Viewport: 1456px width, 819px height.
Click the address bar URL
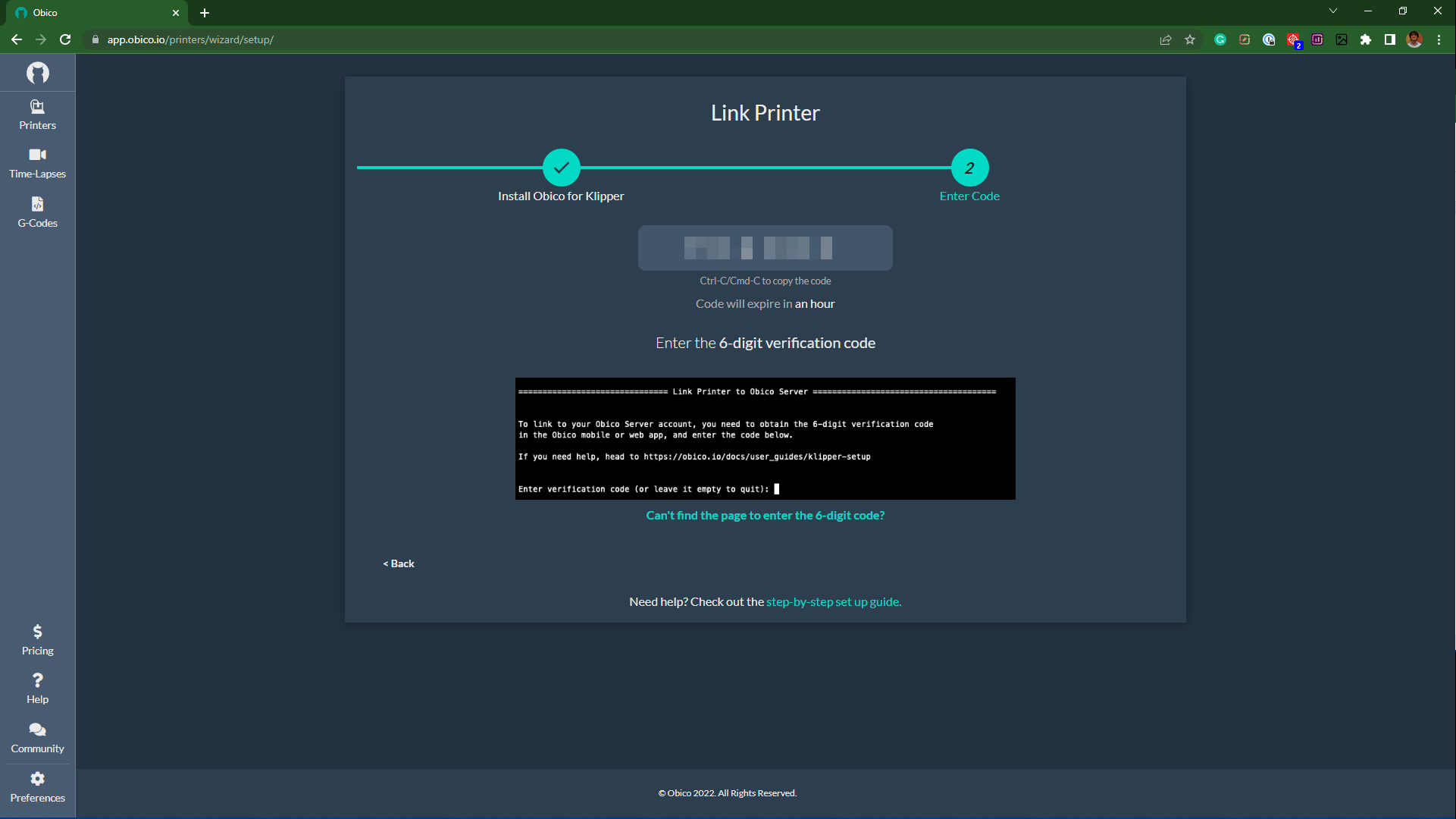[x=190, y=39]
